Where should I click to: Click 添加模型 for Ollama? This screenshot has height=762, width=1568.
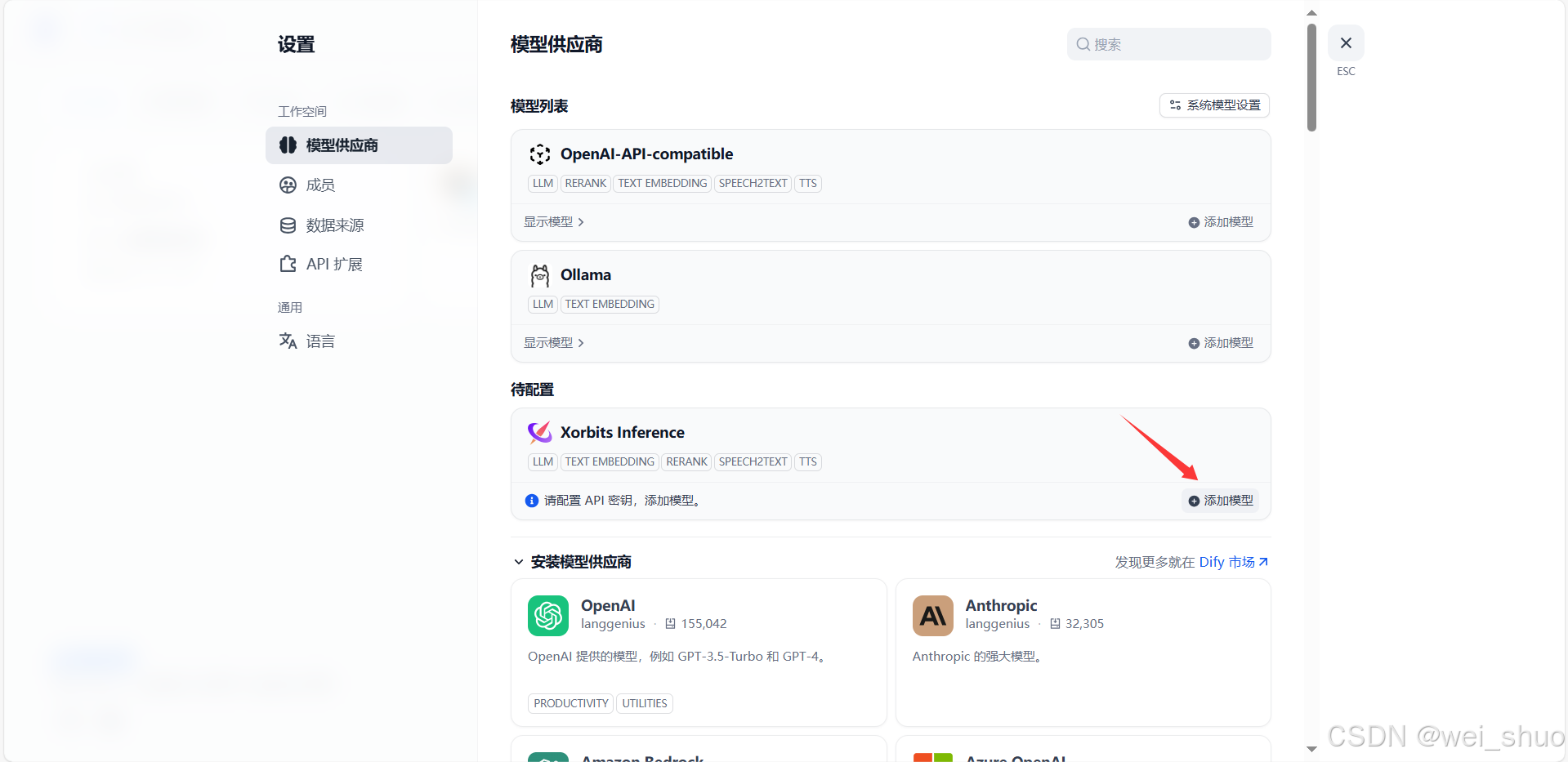pyautogui.click(x=1221, y=343)
